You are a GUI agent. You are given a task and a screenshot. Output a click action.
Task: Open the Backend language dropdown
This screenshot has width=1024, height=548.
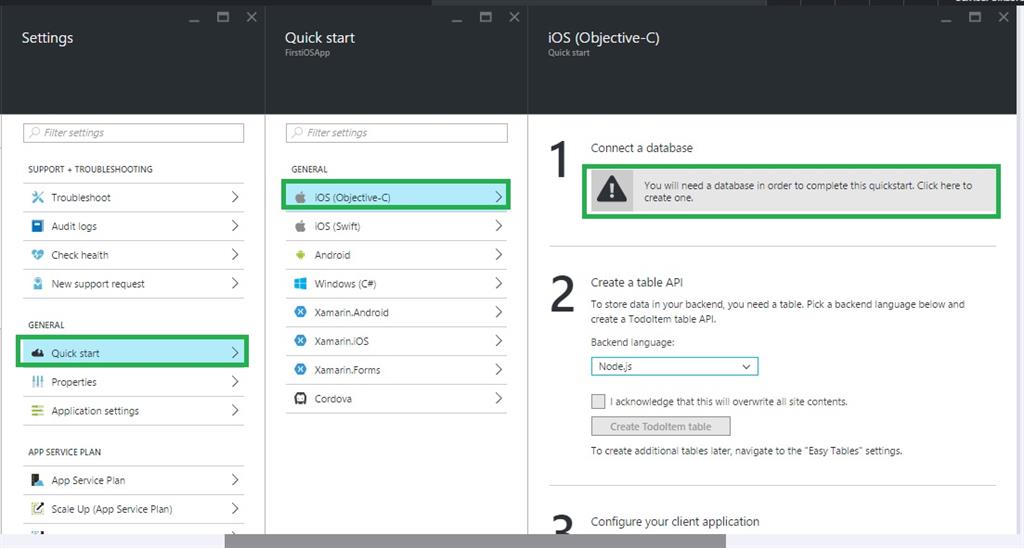pos(674,367)
